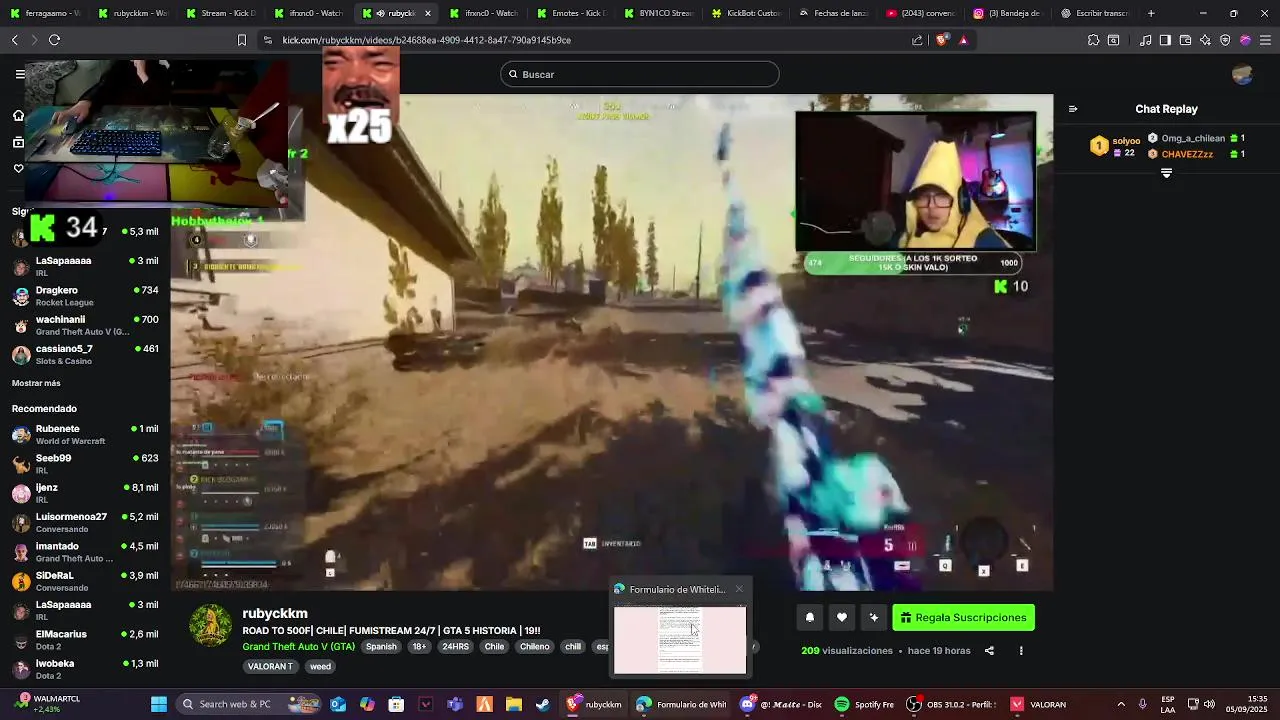Click the 'VALORAN T' tag
Viewport: 1280px width, 720px height.
point(270,666)
